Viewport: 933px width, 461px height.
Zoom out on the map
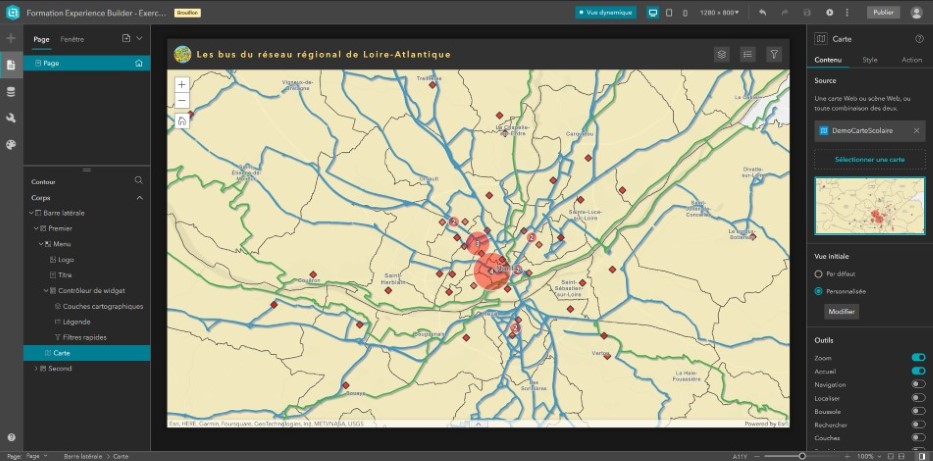182,100
